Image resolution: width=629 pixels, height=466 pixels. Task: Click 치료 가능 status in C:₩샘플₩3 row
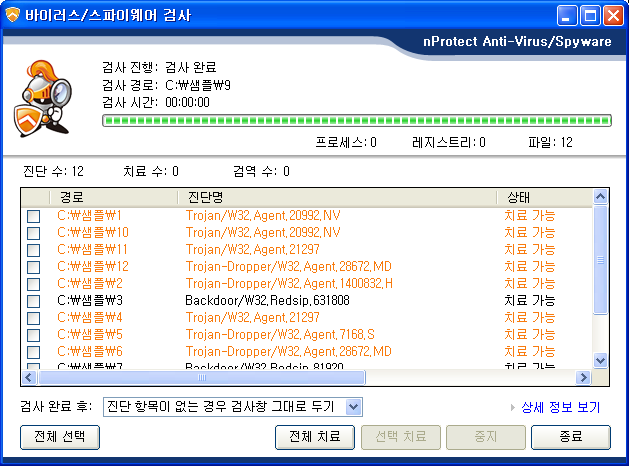click(530, 300)
